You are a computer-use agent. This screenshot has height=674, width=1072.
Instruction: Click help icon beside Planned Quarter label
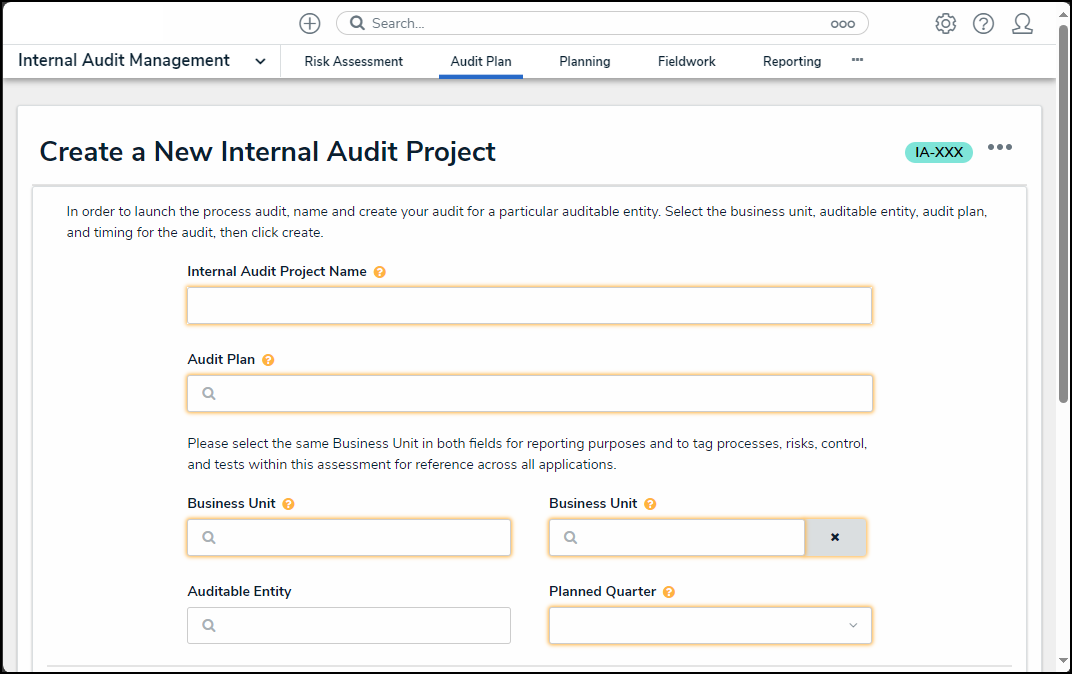[669, 592]
